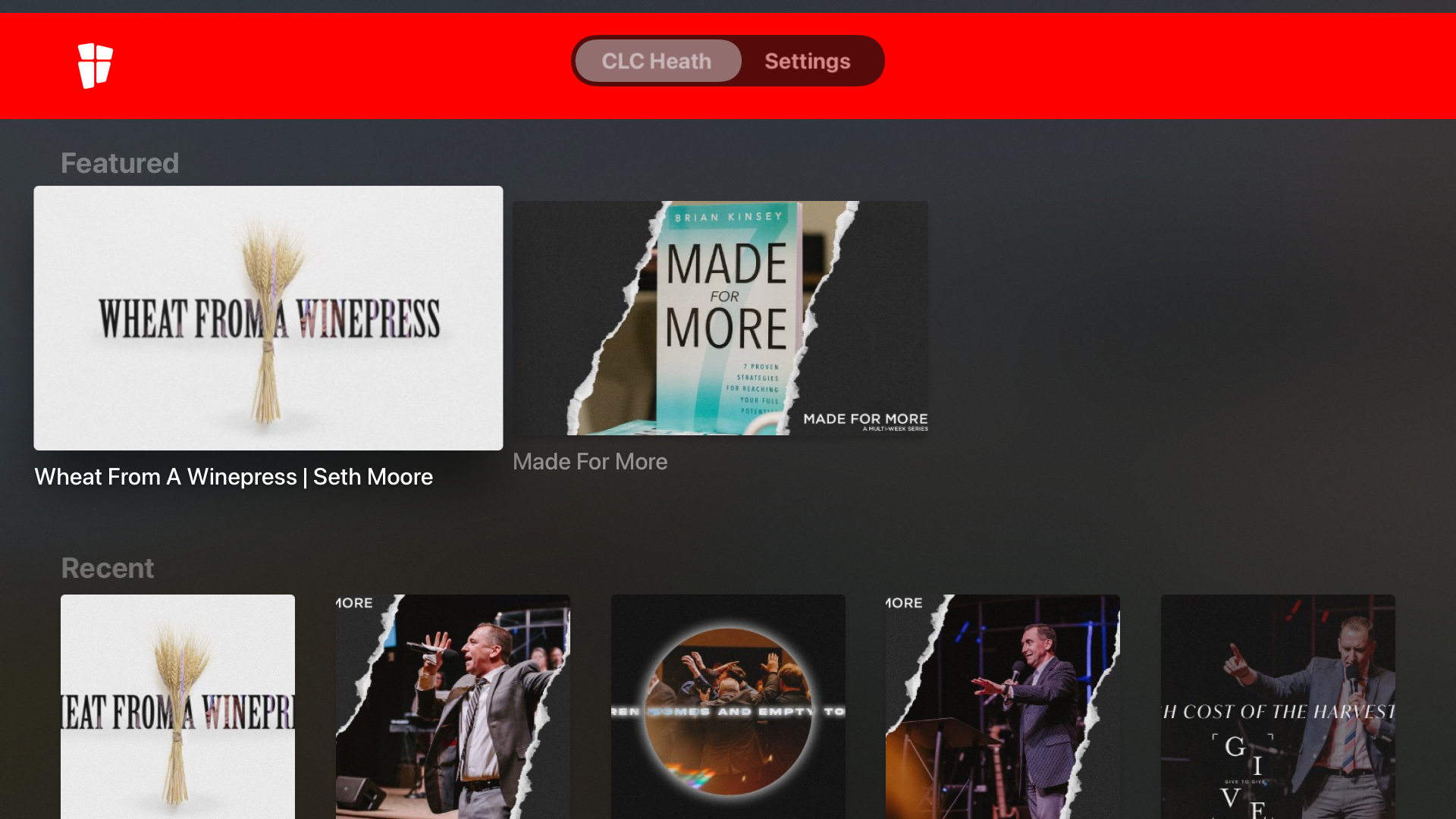Switch to the Settings tab
This screenshot has height=819, width=1456.
coord(807,61)
